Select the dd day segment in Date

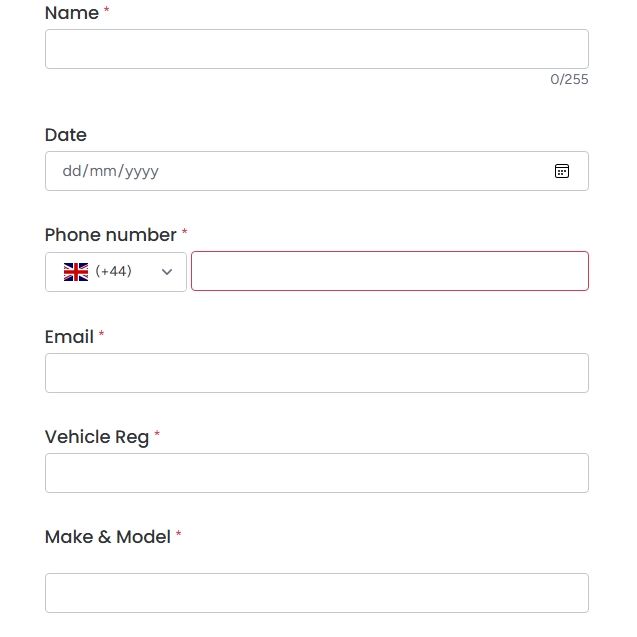72,171
